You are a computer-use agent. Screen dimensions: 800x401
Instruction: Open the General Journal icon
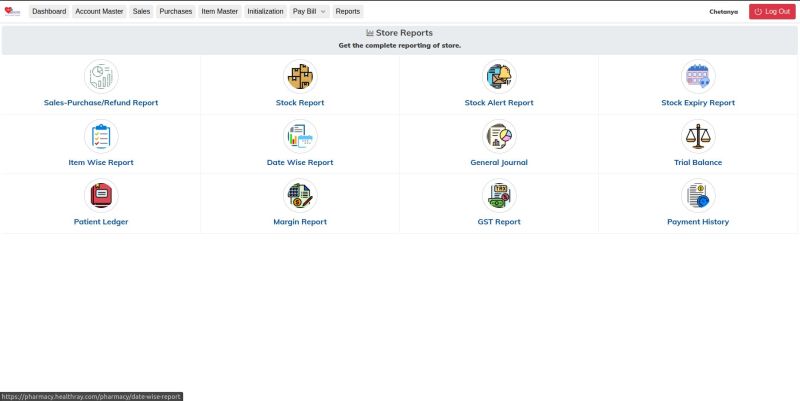[x=499, y=136]
